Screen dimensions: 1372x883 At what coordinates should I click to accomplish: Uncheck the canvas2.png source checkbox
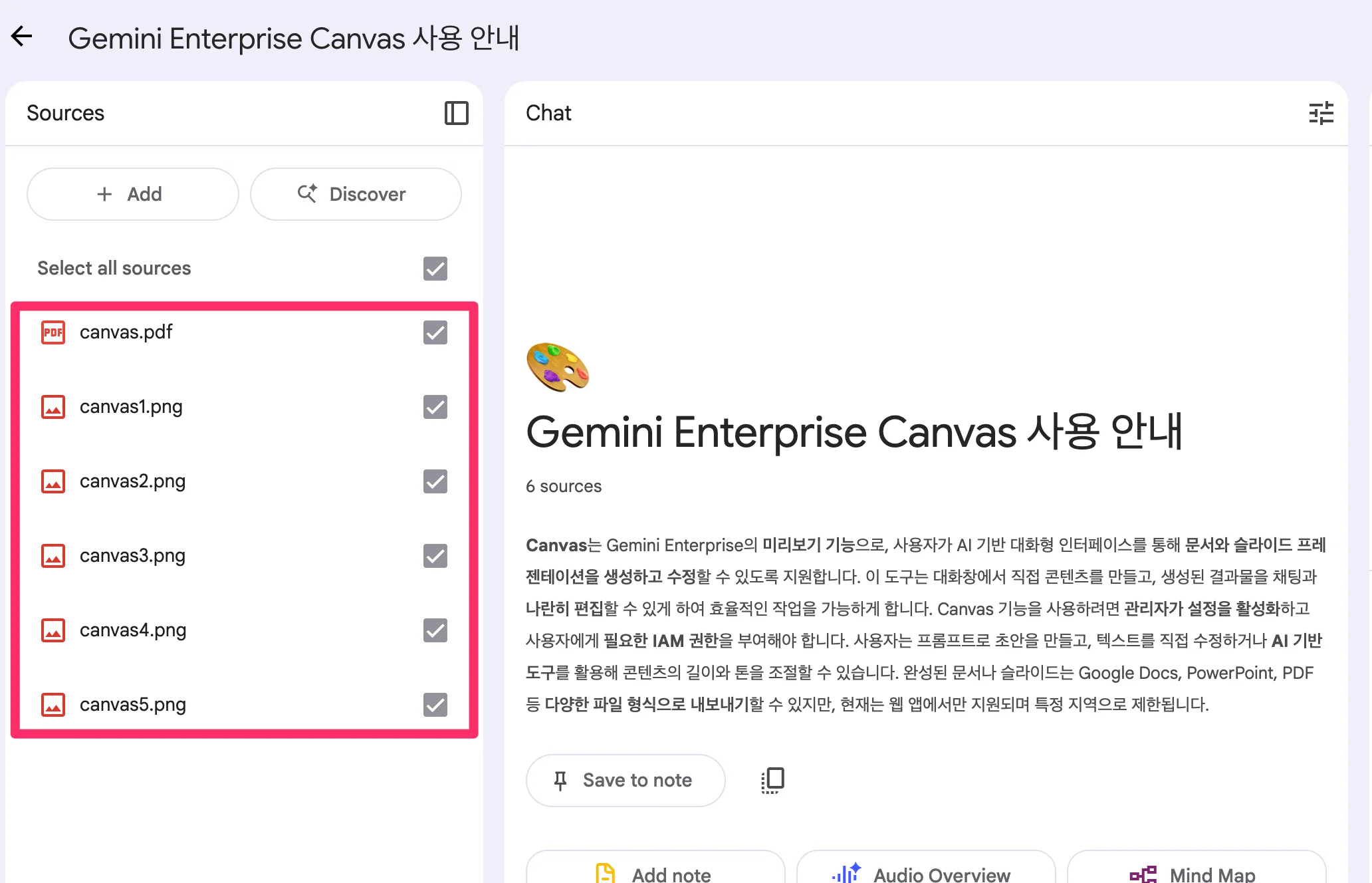(x=435, y=481)
